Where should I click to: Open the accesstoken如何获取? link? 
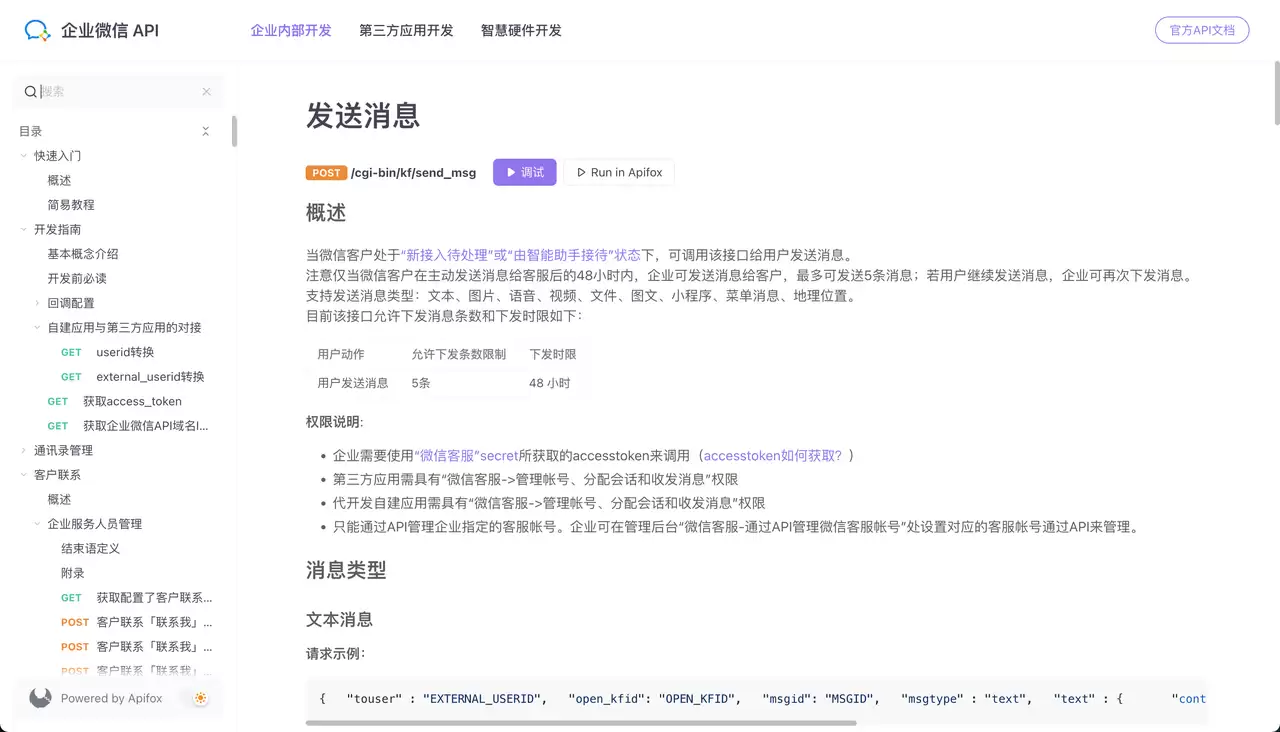tap(773, 455)
